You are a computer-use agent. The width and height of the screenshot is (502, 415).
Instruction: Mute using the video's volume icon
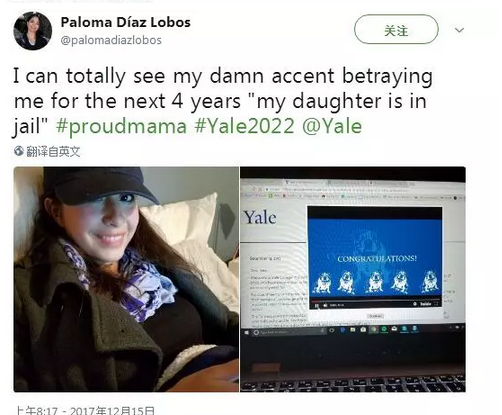[325, 305]
